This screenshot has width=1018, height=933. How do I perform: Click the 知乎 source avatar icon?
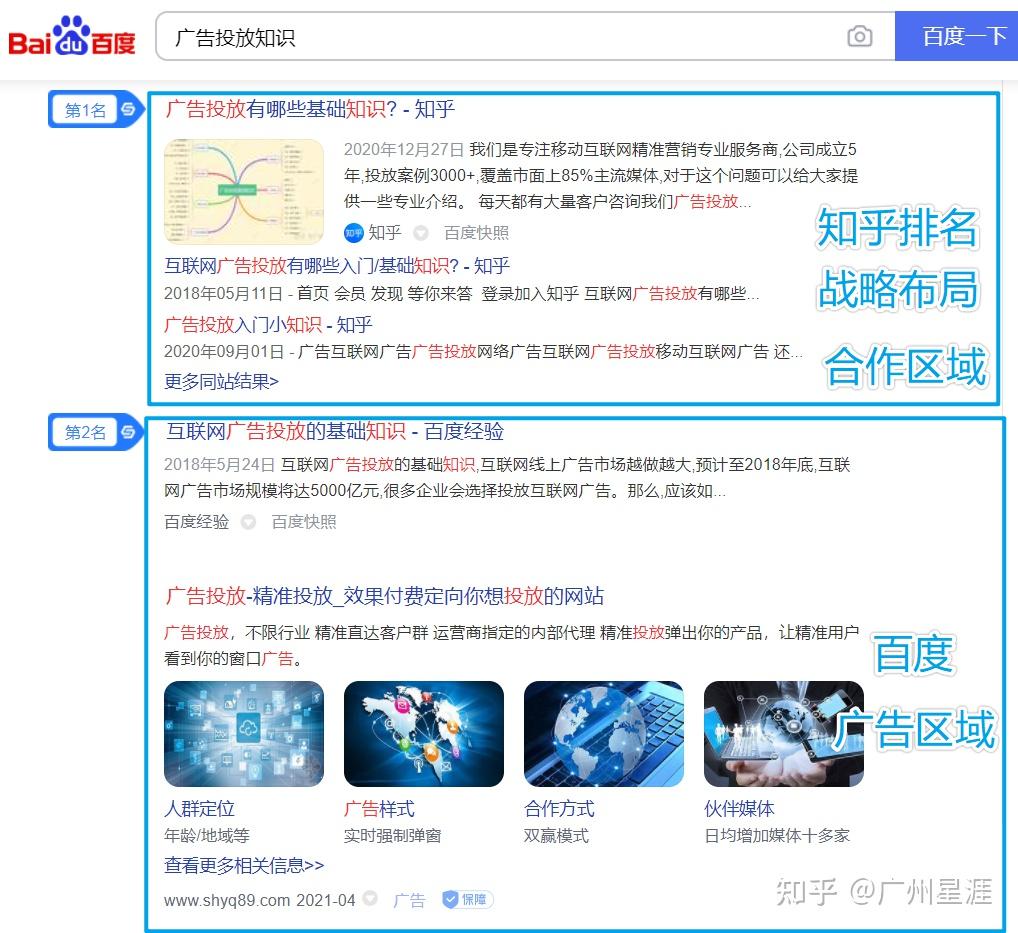353,232
